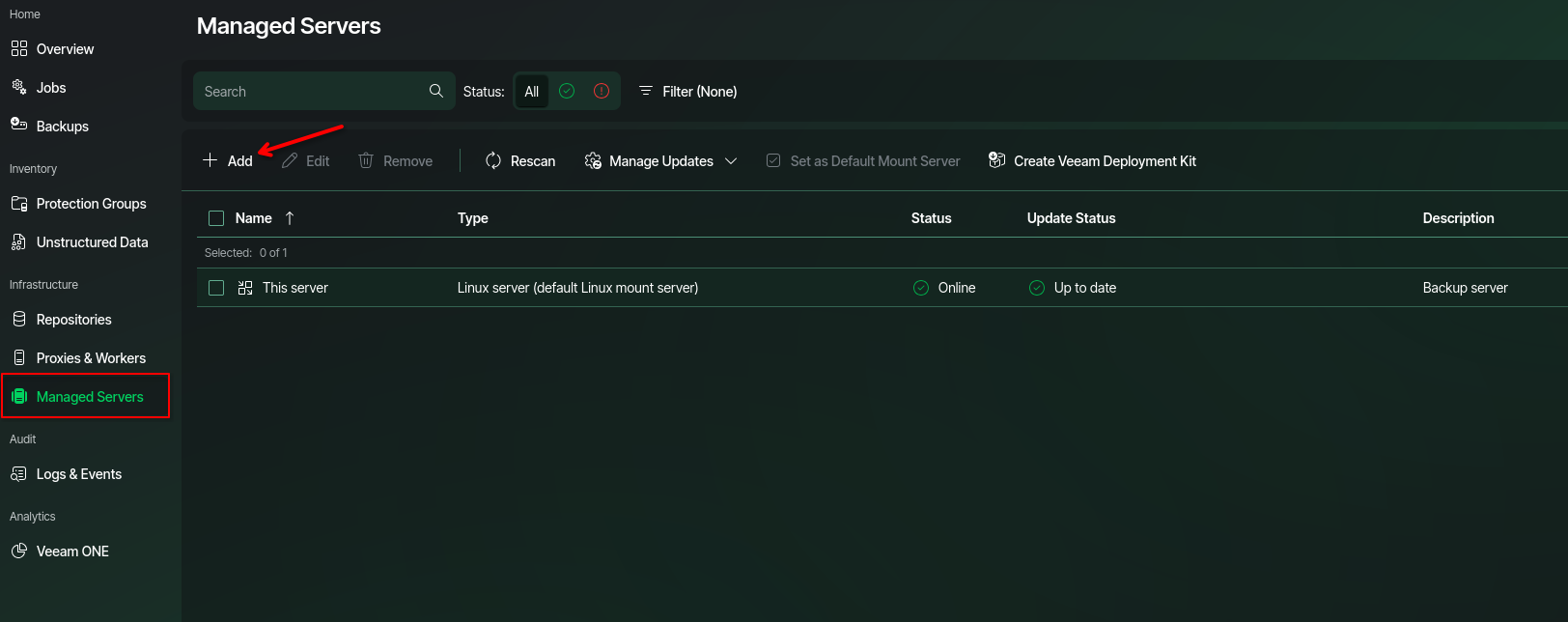This screenshot has width=1568, height=622.
Task: Rescan the servers
Action: pyautogui.click(x=520, y=161)
